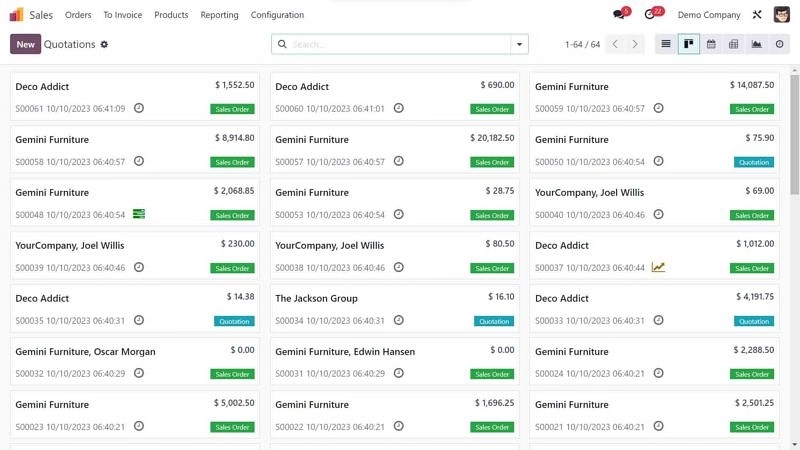Open the Reporting menu
Screen dimensions: 800x450
[219, 15]
